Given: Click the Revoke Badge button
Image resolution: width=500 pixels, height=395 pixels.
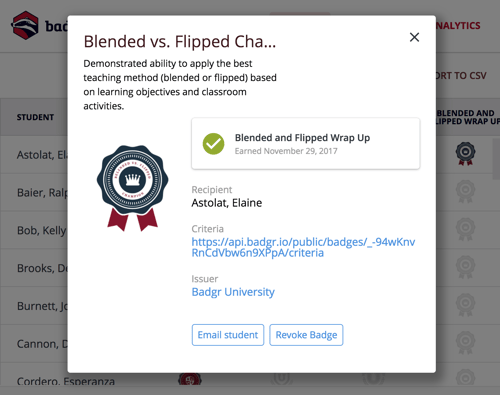Looking at the screenshot, I should tap(306, 335).
